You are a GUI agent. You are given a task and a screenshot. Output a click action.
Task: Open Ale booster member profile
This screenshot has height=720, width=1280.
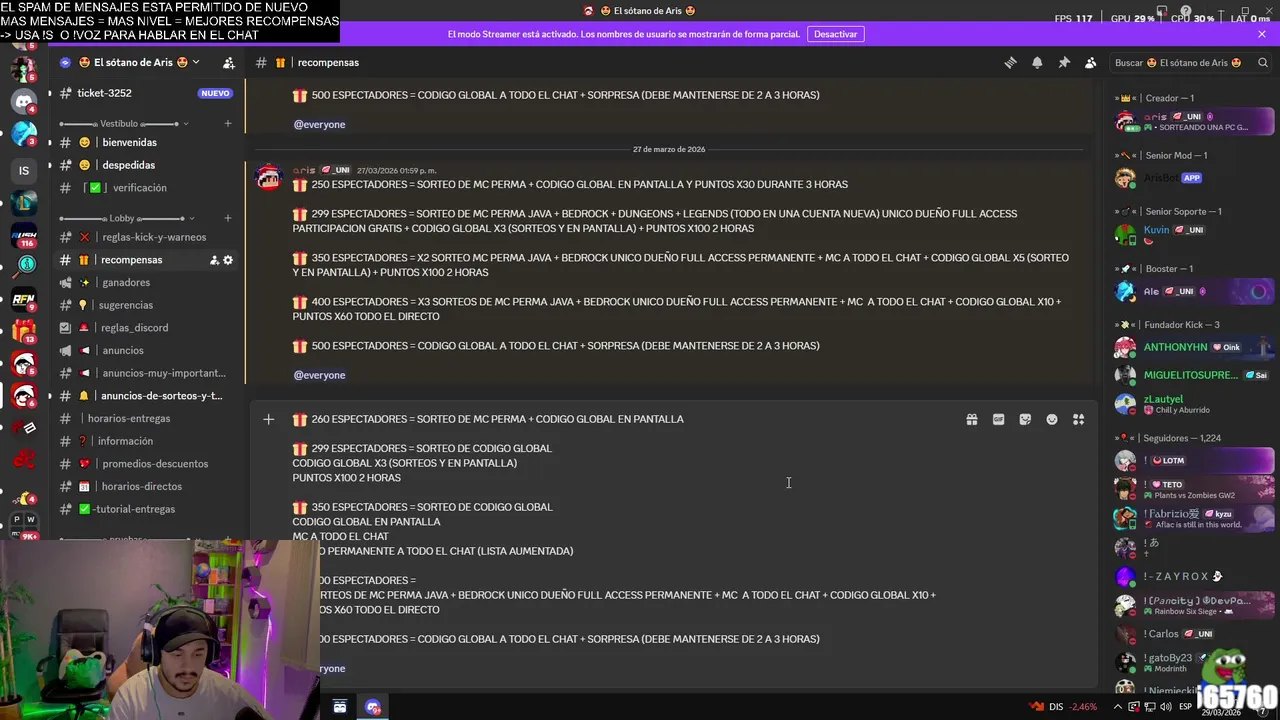tap(1194, 292)
